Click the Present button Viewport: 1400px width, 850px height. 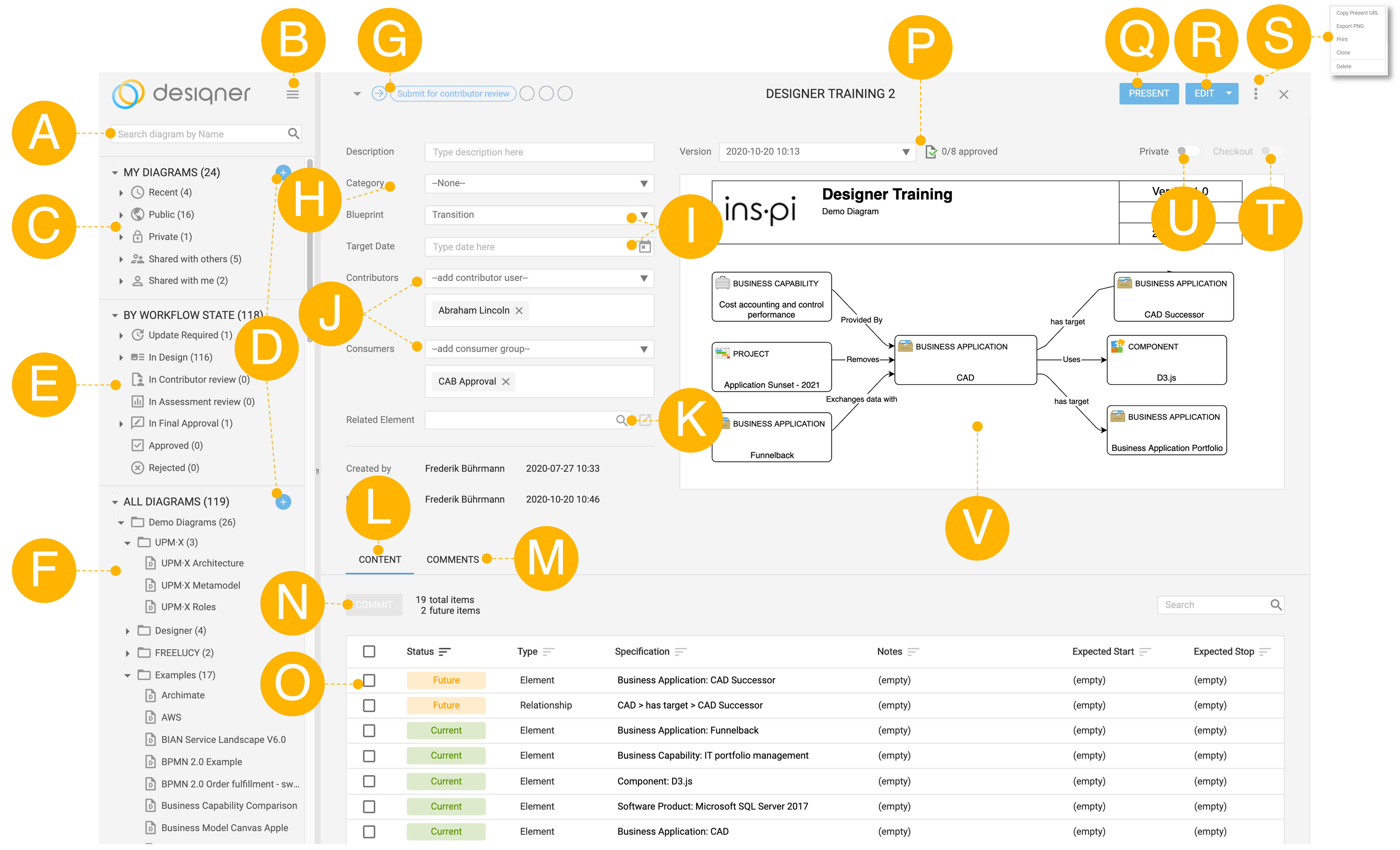(x=1148, y=94)
